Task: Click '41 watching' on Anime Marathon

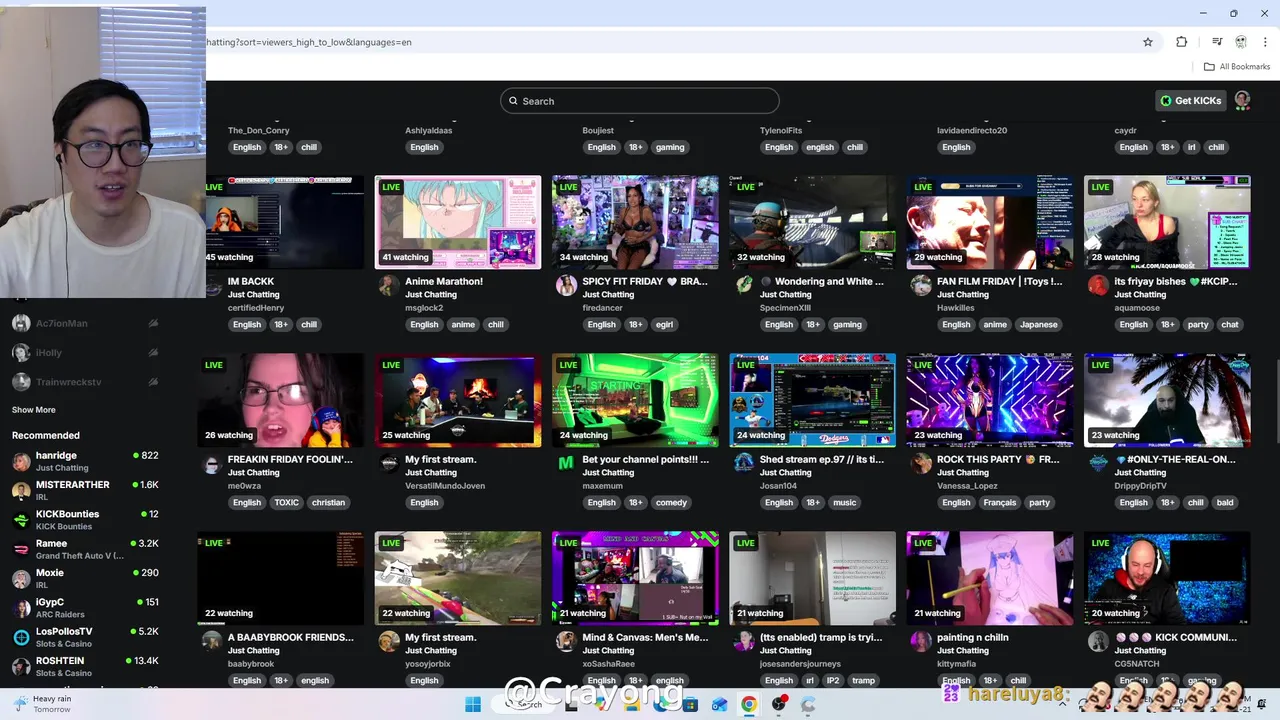Action: click(405, 257)
